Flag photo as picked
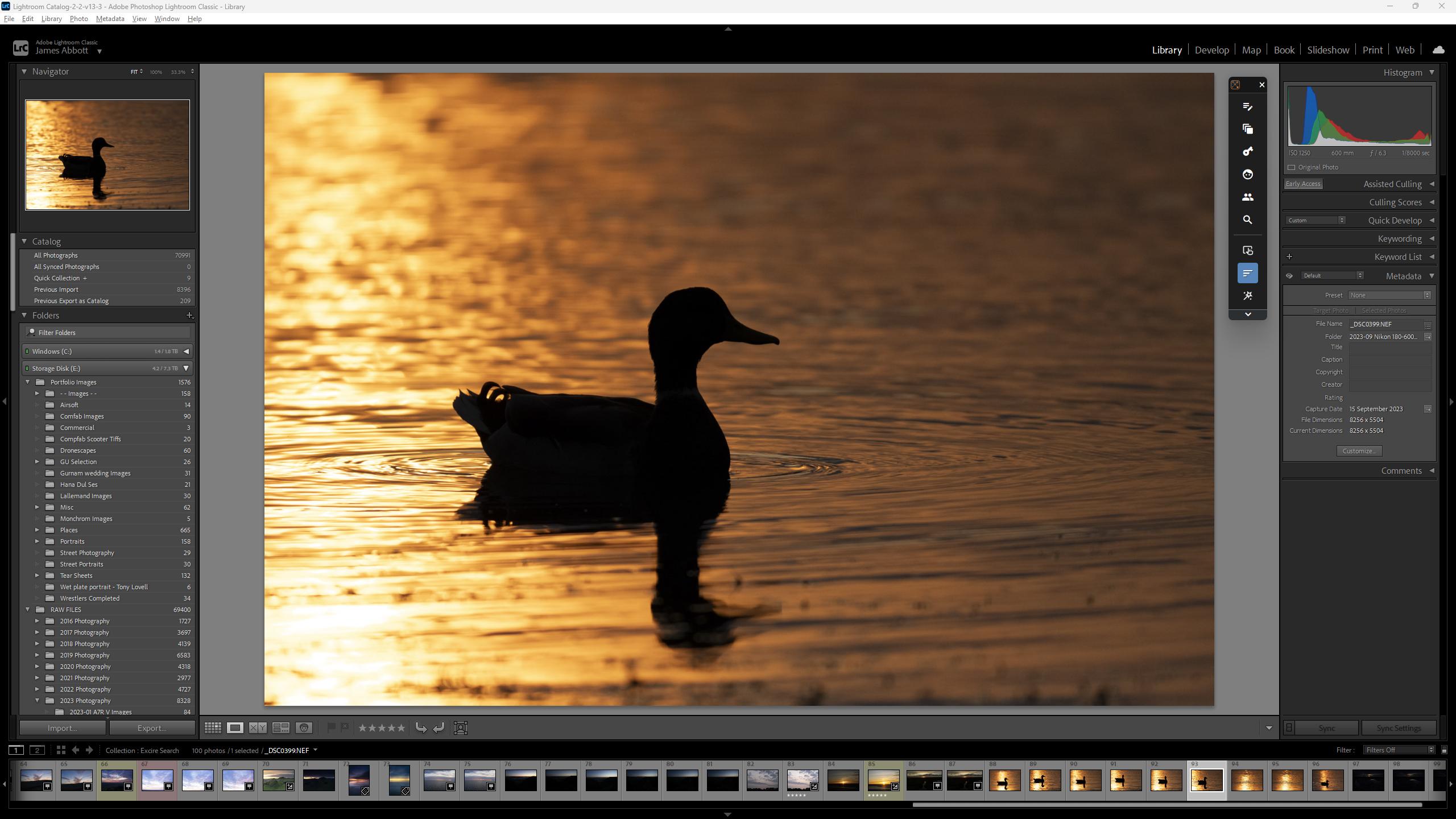Screen dimensions: 1456x819 331,727
